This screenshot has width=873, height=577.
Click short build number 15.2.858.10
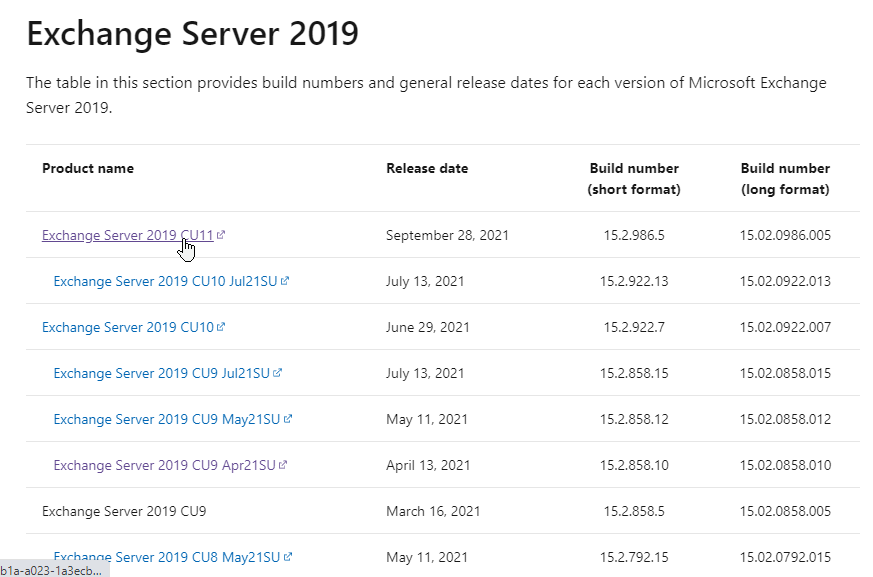(634, 466)
